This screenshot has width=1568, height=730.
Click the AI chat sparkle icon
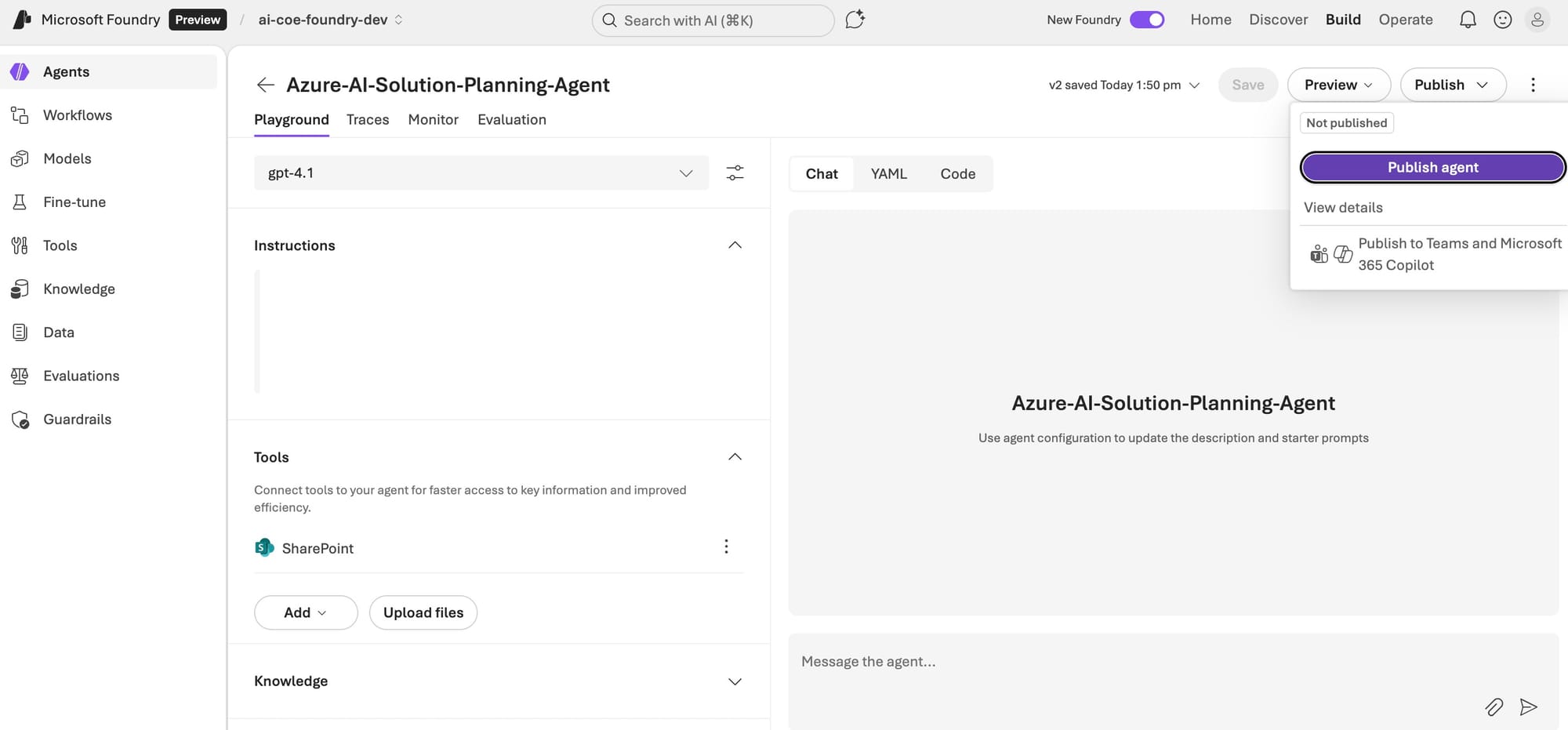click(855, 20)
